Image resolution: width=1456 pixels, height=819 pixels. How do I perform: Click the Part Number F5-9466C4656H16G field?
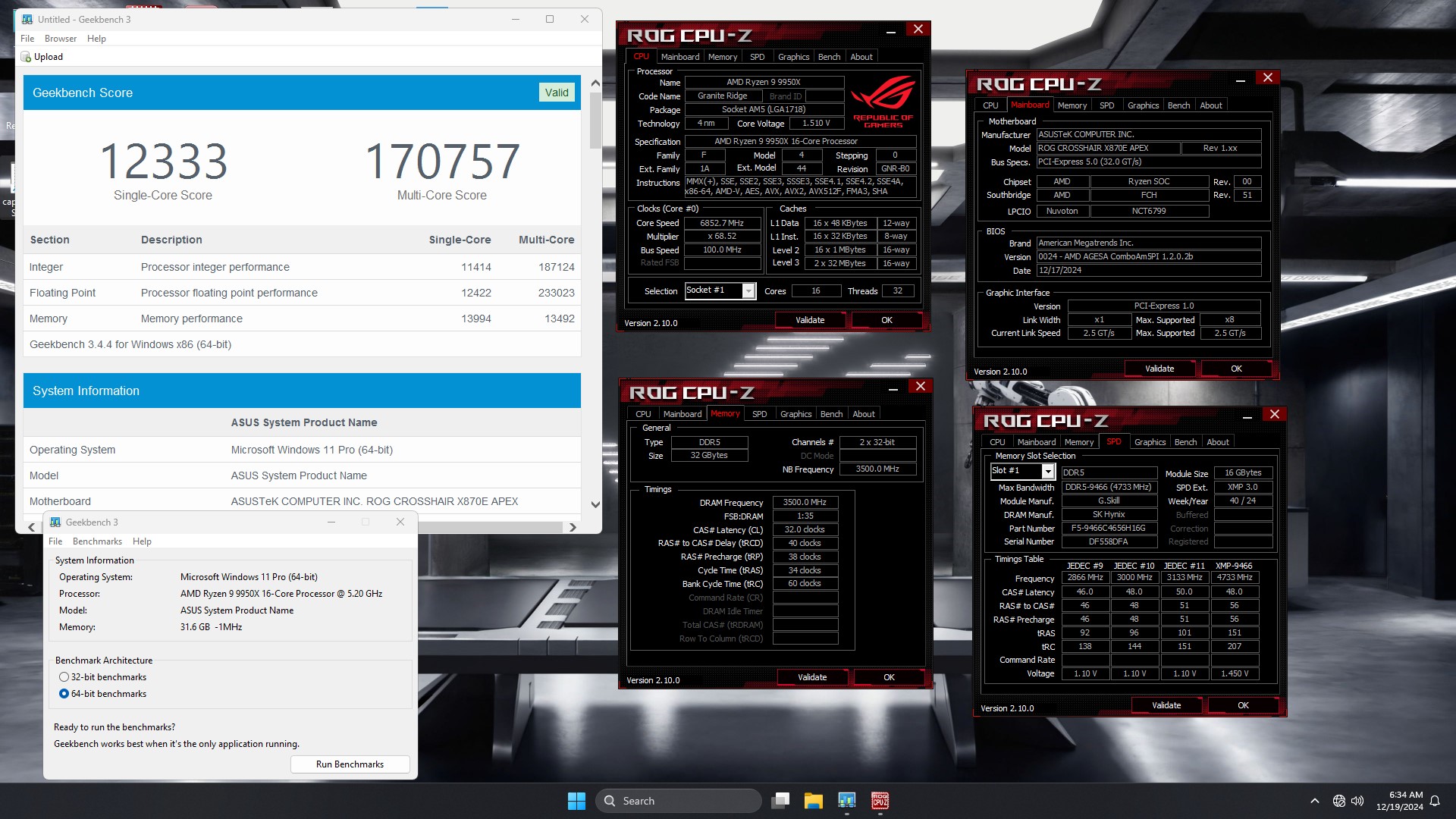point(1109,528)
